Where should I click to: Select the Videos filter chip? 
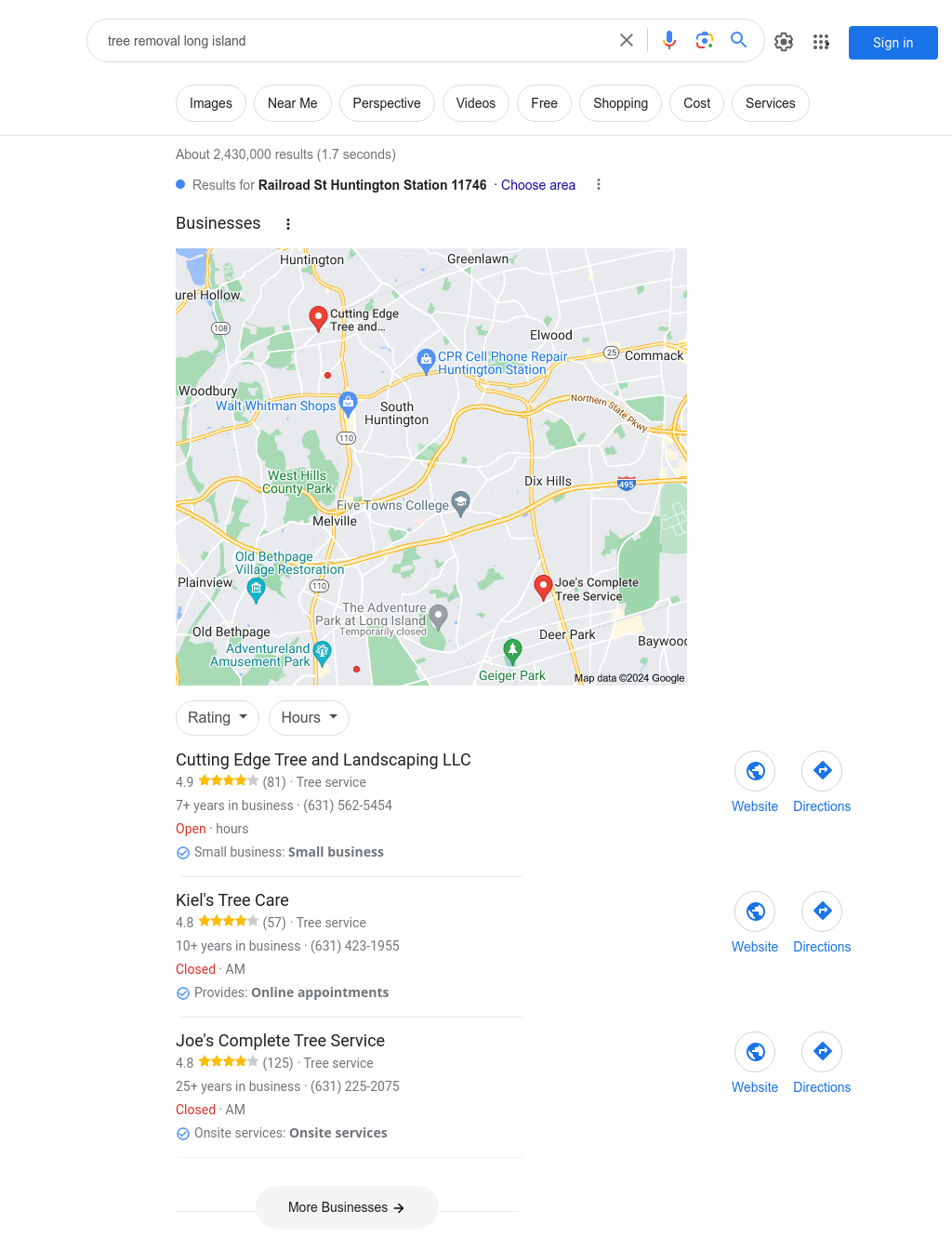coord(476,103)
